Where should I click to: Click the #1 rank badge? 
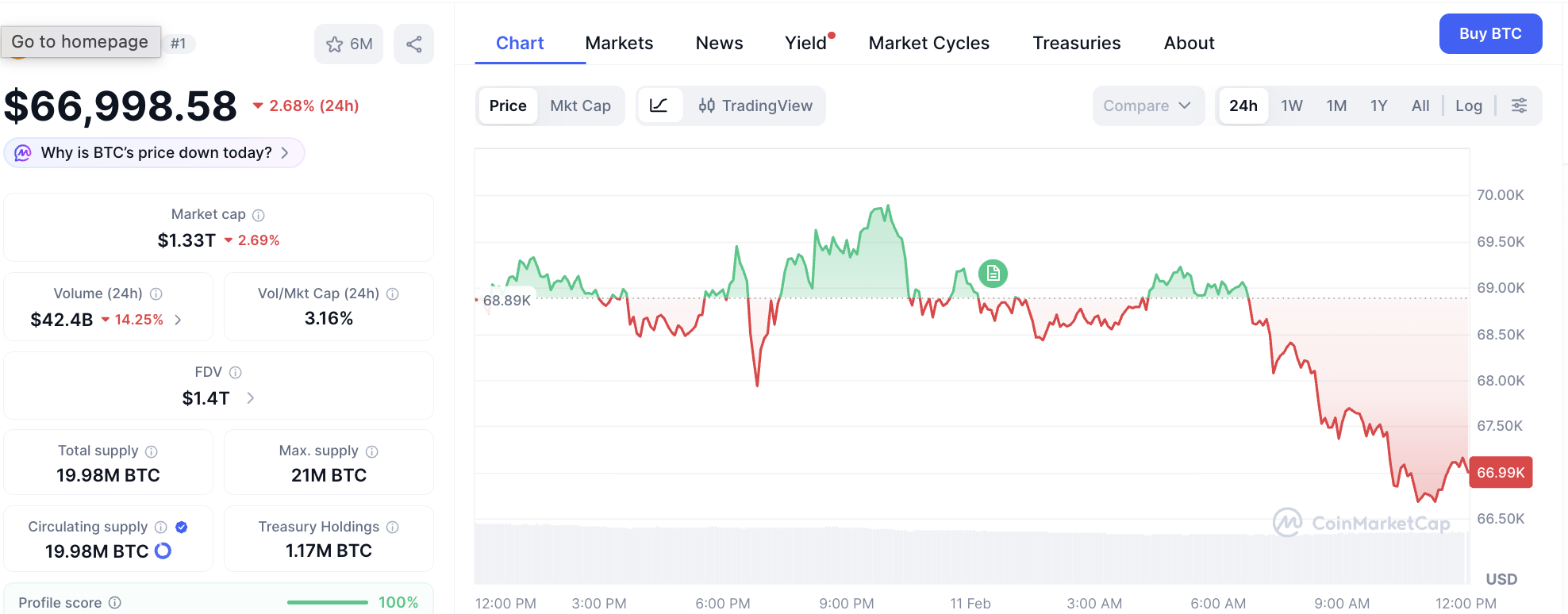[x=179, y=44]
